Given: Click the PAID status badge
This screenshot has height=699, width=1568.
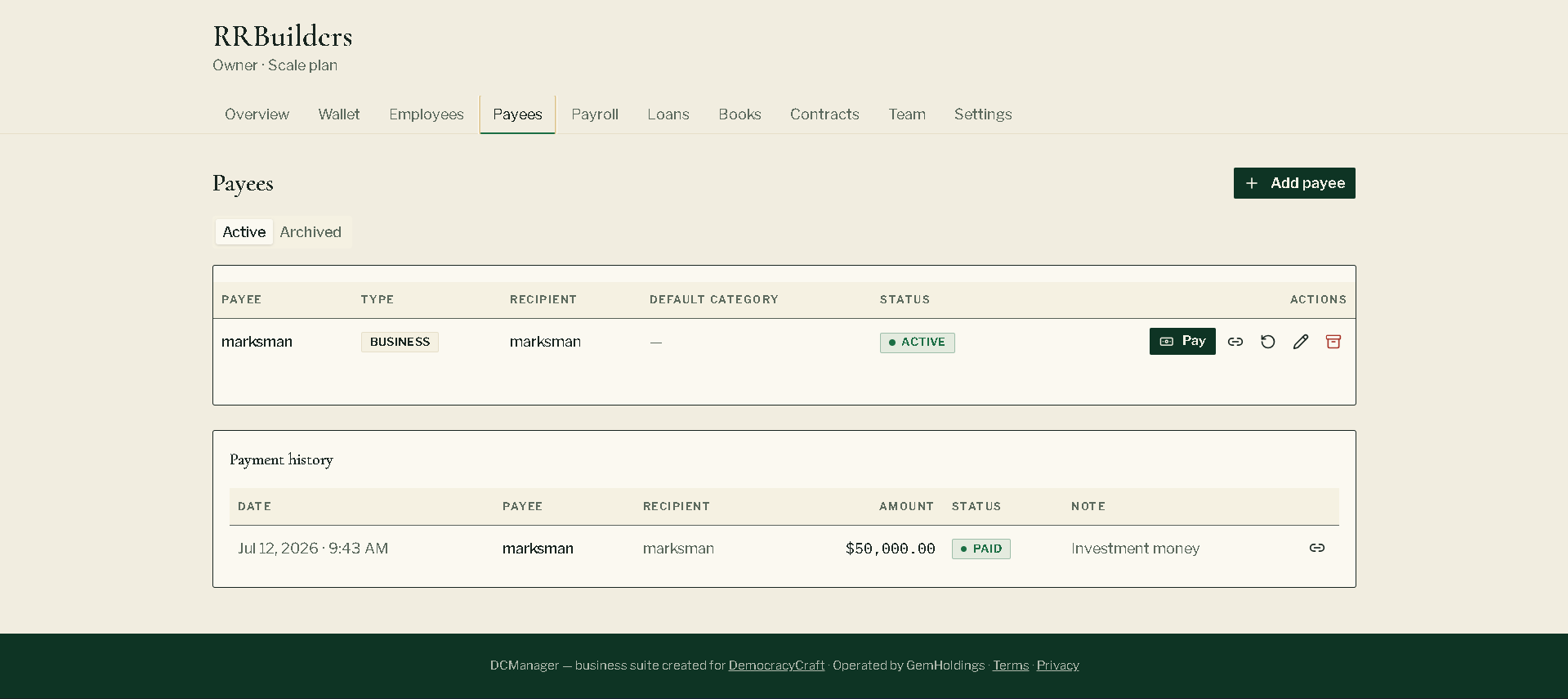Looking at the screenshot, I should [981, 549].
